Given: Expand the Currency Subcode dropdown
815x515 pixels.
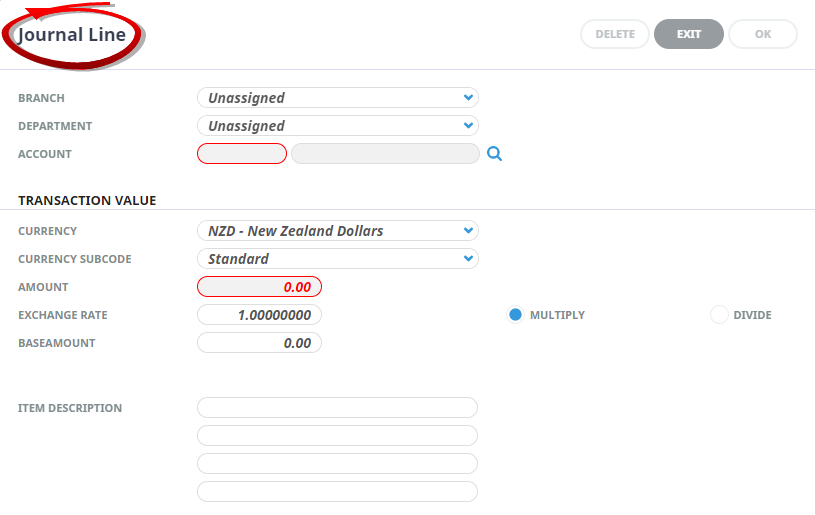Looking at the screenshot, I should [337, 259].
